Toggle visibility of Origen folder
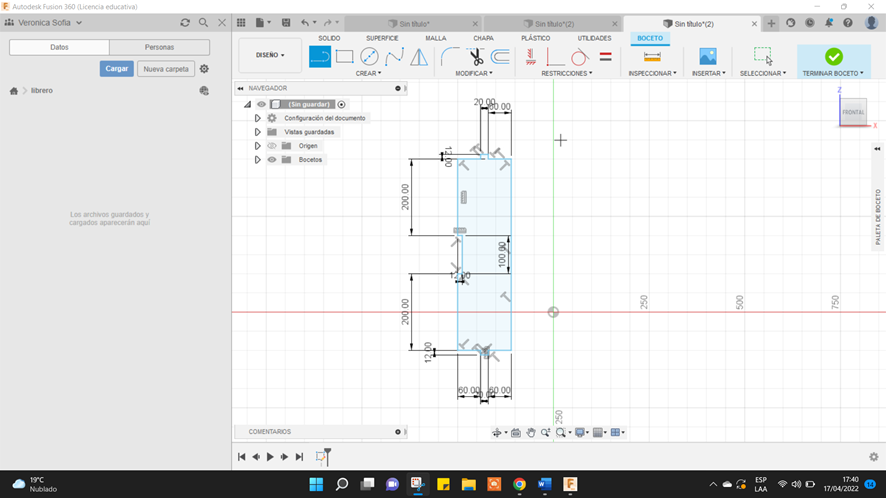Viewport: 886px width, 498px height. 271,146
